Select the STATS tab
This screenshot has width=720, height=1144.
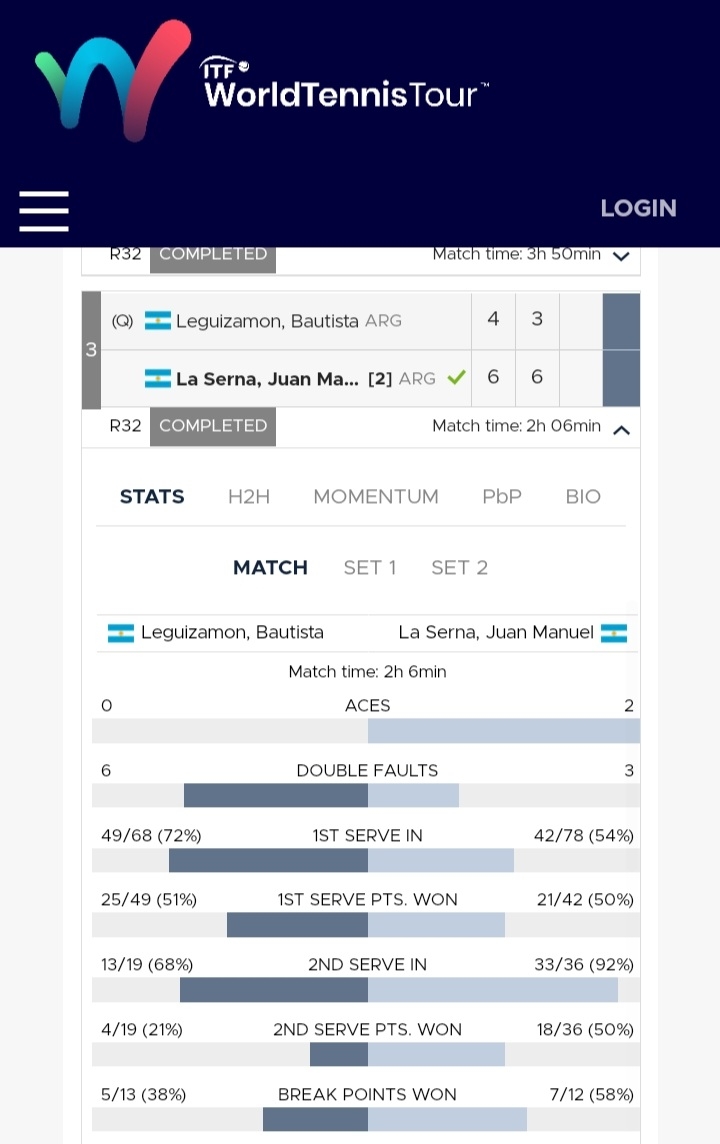click(x=152, y=497)
